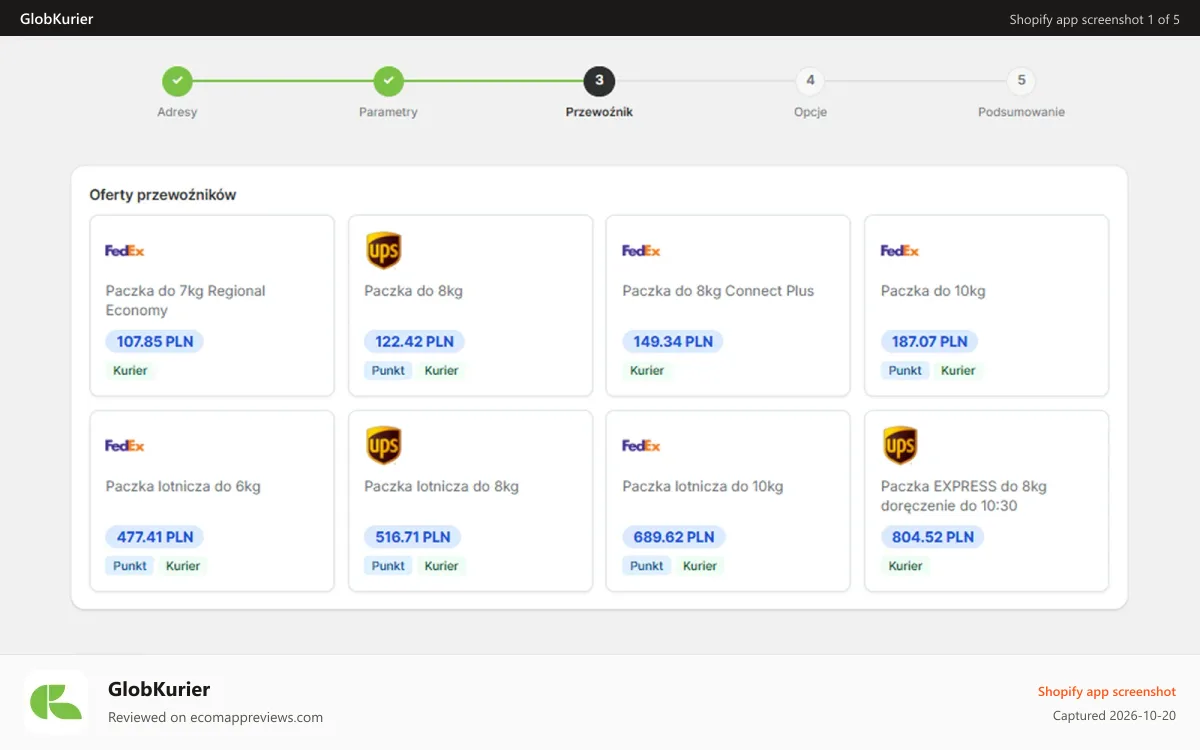Click Punkt tag on 122.42 PLN card

click(388, 370)
